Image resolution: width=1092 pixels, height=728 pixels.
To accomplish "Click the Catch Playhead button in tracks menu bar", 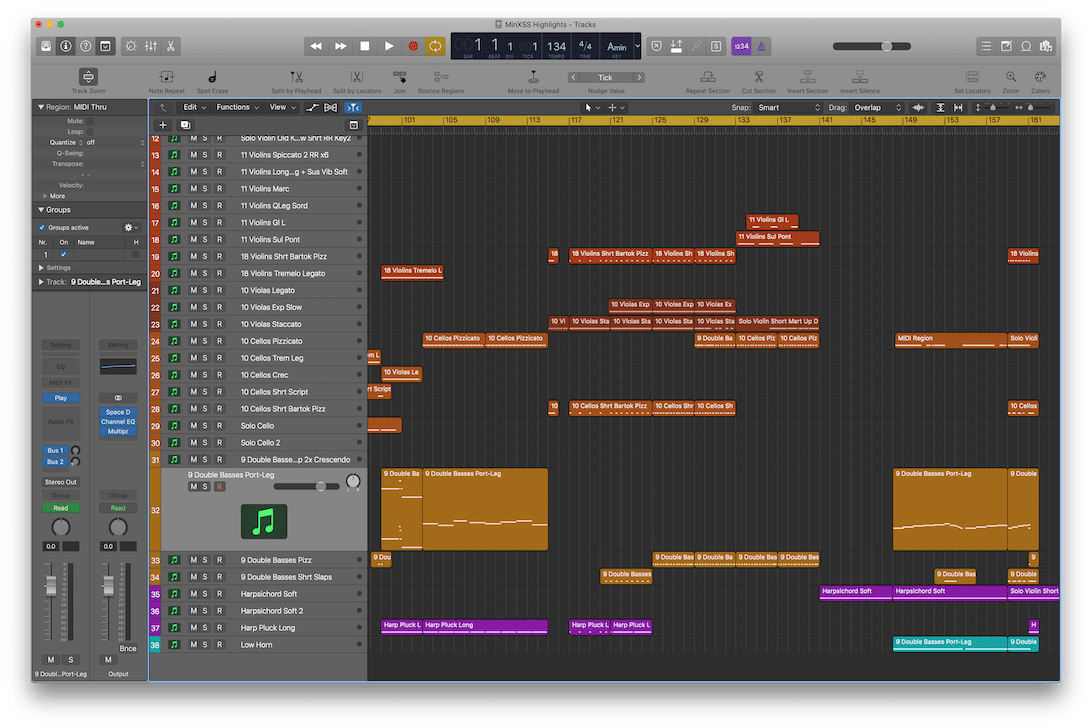I will tap(353, 107).
